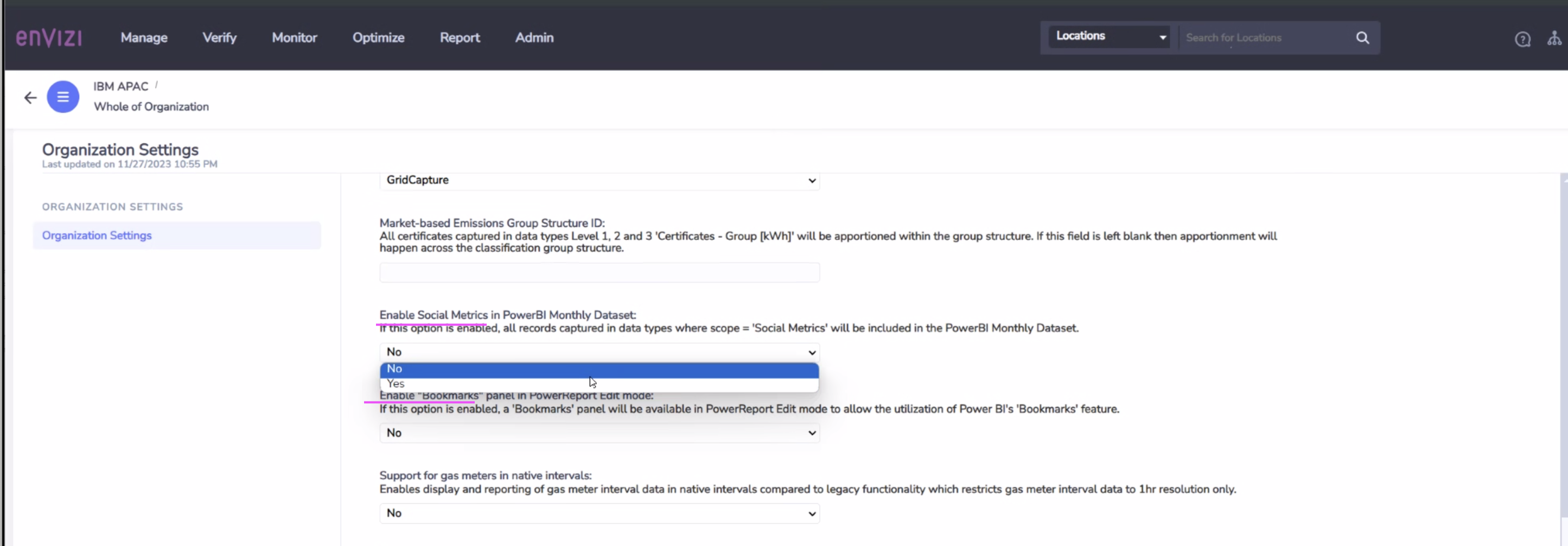The height and width of the screenshot is (546, 1568).
Task: Open the help question-mark icon
Action: 1522,39
